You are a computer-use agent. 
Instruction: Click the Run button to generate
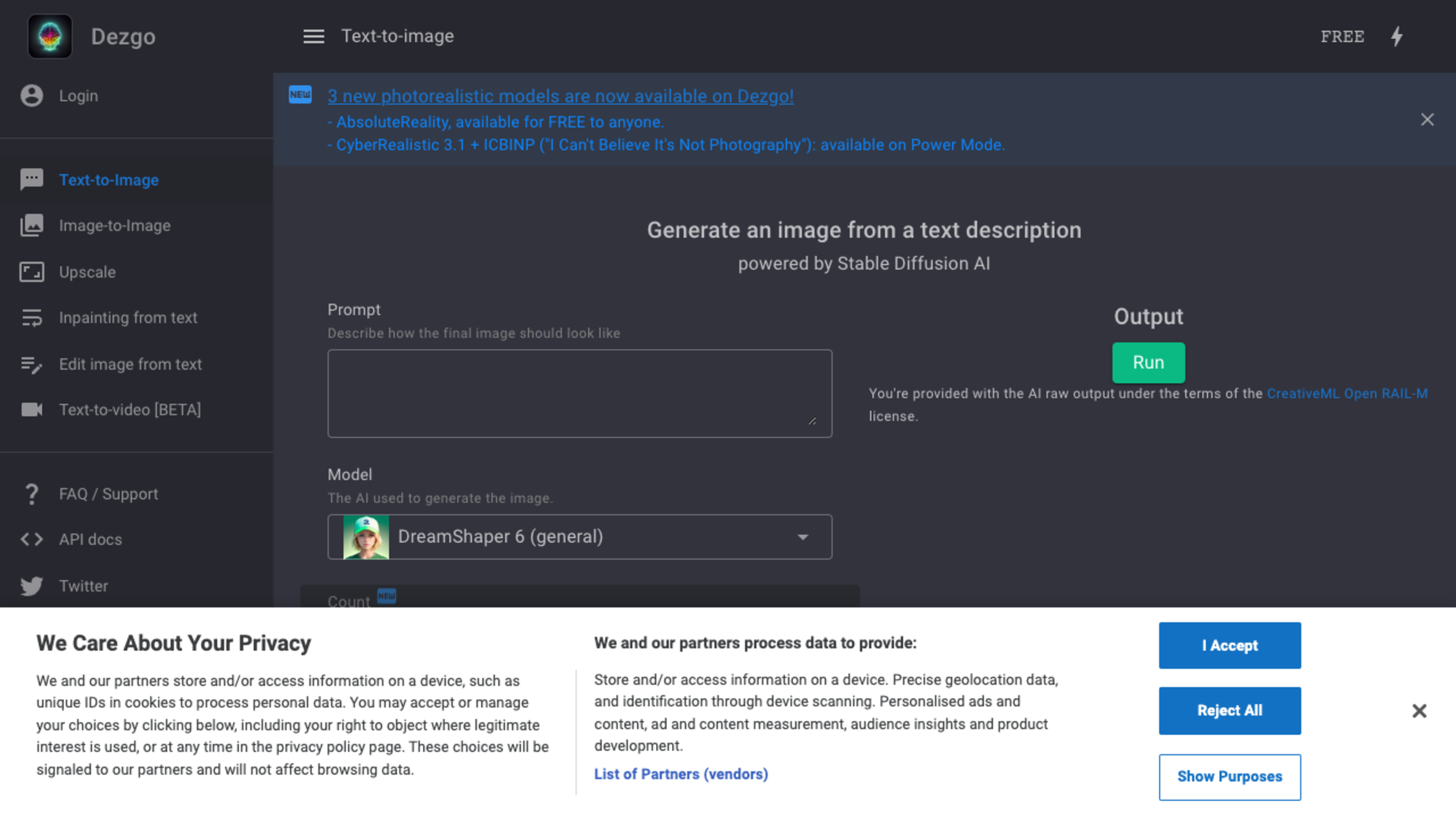[1148, 362]
